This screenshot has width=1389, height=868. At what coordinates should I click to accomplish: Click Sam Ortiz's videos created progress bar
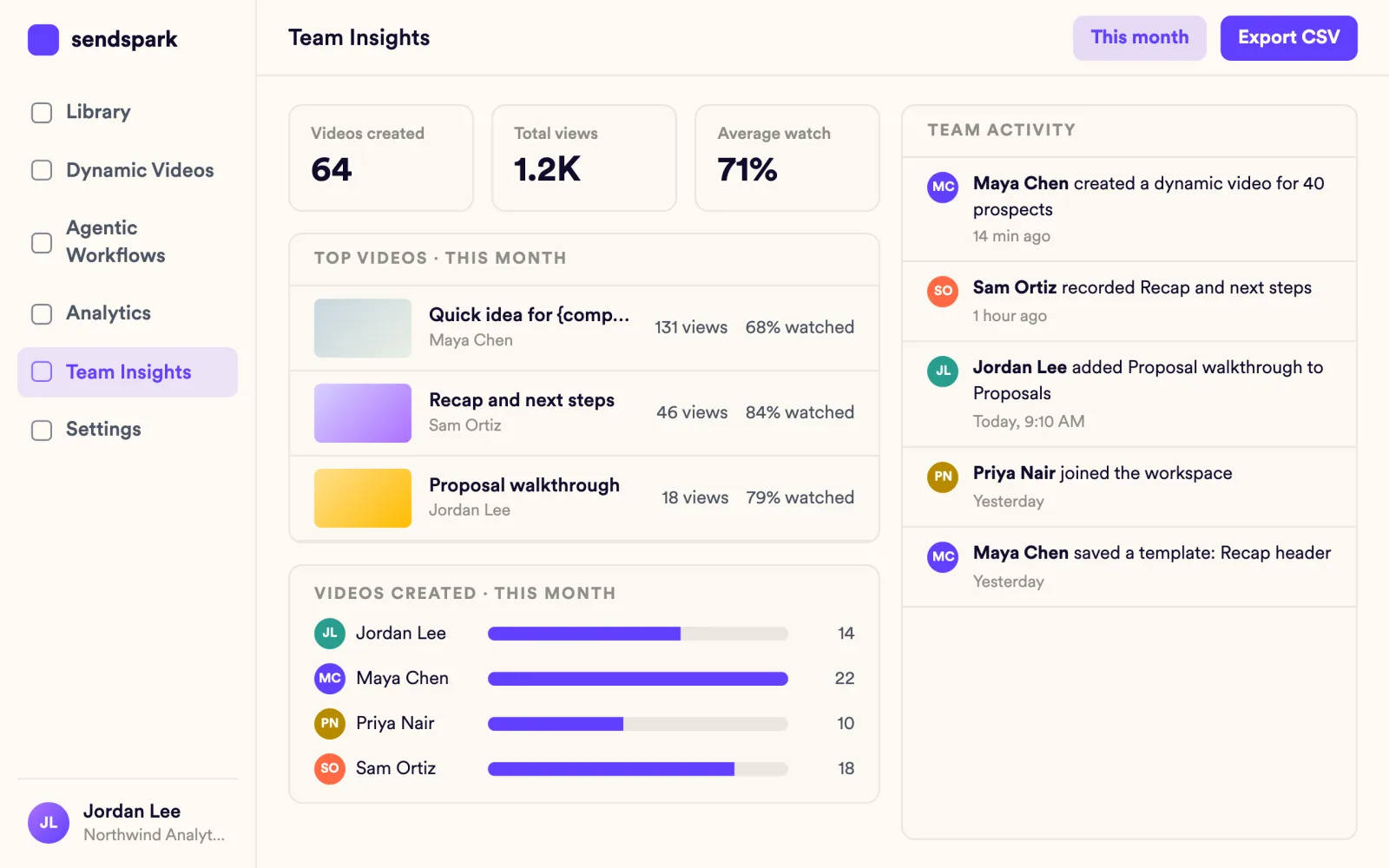(x=638, y=769)
